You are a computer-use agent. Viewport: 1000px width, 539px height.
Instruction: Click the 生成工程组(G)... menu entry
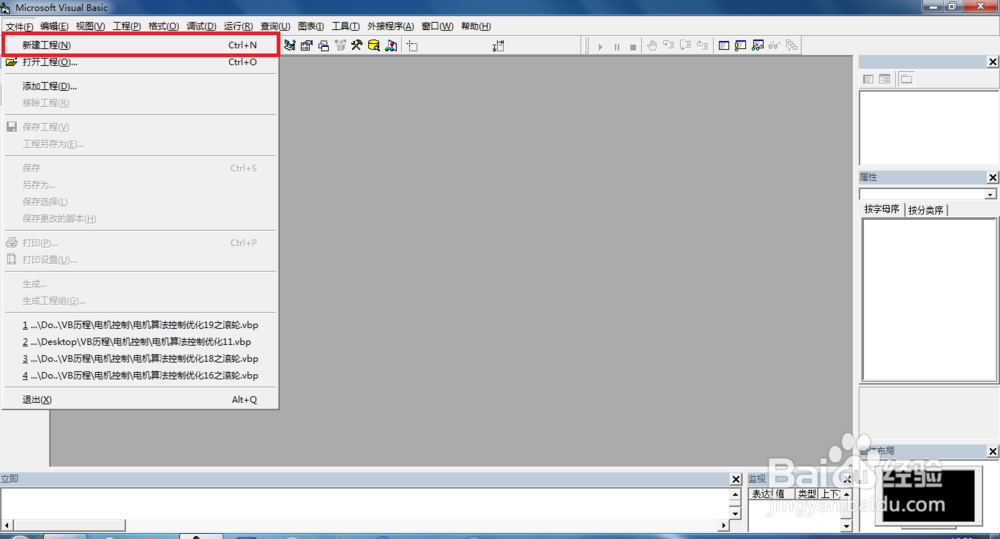pyautogui.click(x=140, y=300)
